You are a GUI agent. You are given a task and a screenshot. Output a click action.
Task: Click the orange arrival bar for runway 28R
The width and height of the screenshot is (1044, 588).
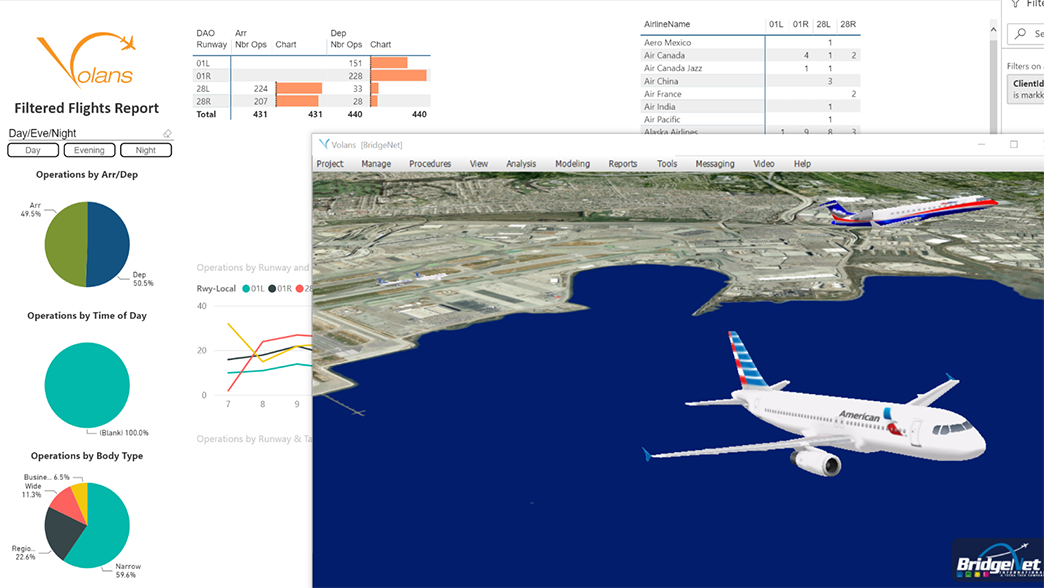(x=297, y=101)
